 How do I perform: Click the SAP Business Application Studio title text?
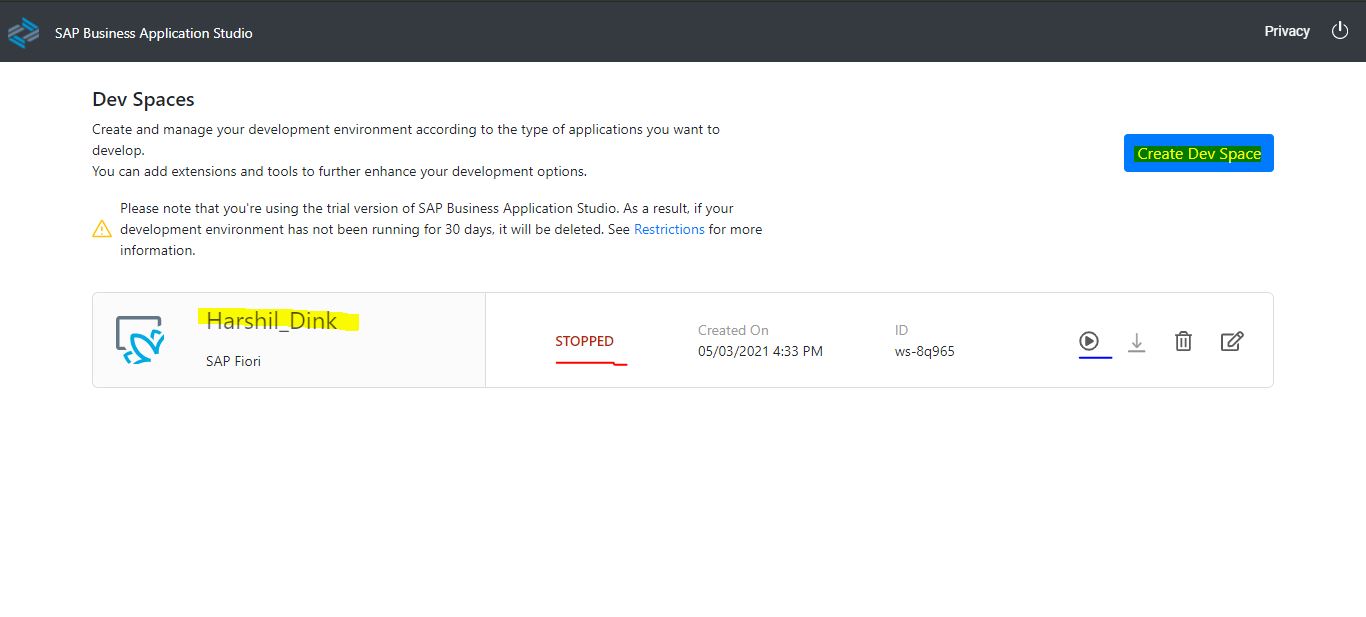coord(153,33)
